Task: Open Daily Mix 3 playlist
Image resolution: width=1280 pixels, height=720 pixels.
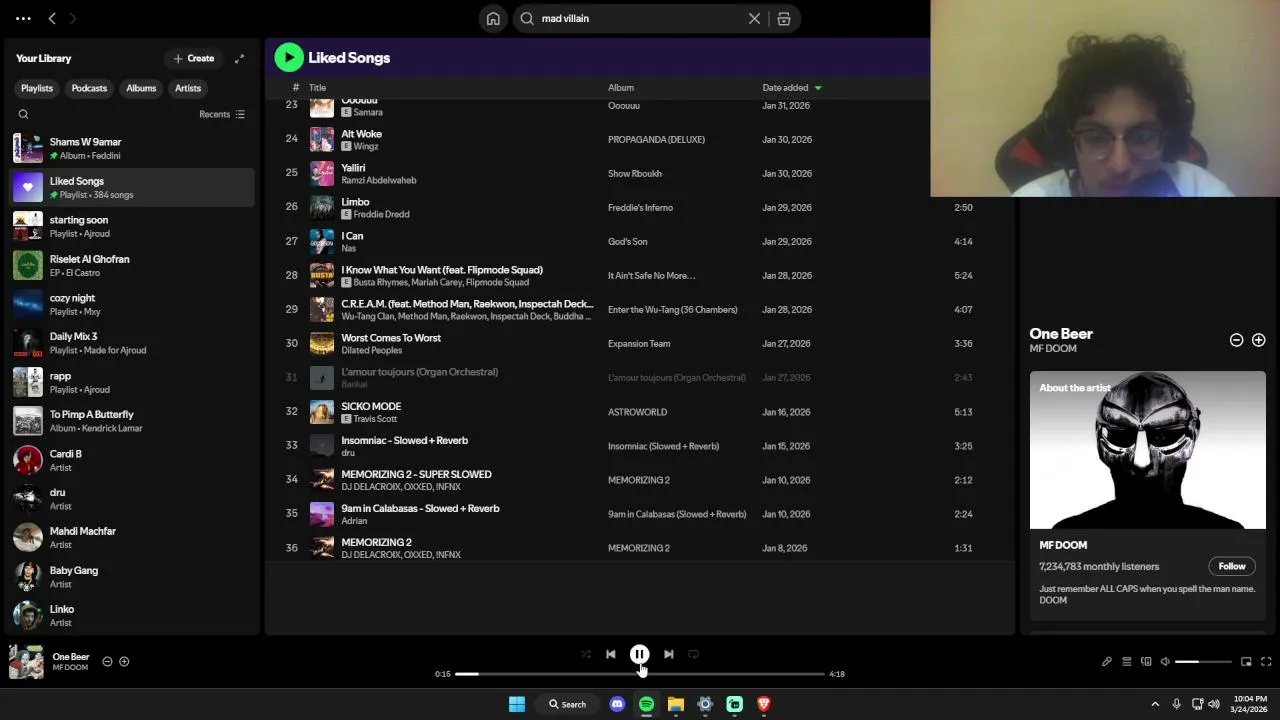Action: point(132,343)
